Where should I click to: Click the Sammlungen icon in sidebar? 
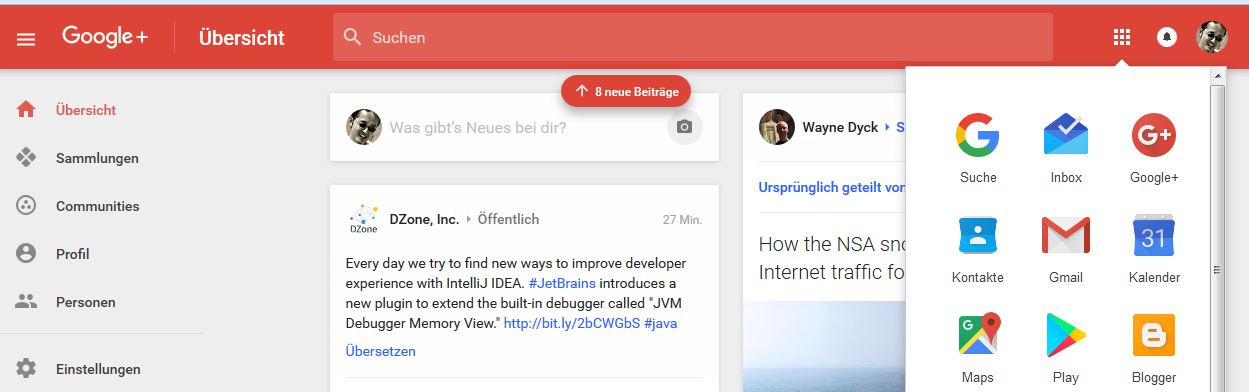[26, 158]
